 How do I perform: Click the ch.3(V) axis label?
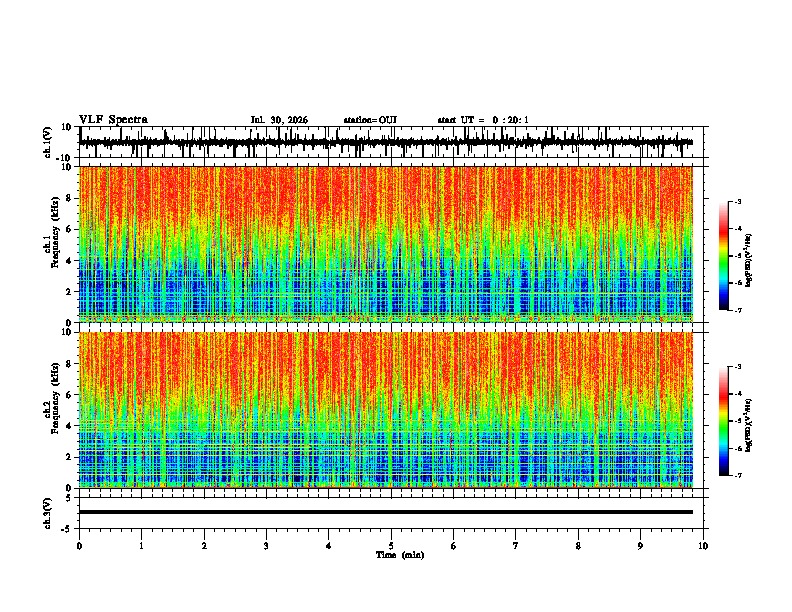click(48, 513)
